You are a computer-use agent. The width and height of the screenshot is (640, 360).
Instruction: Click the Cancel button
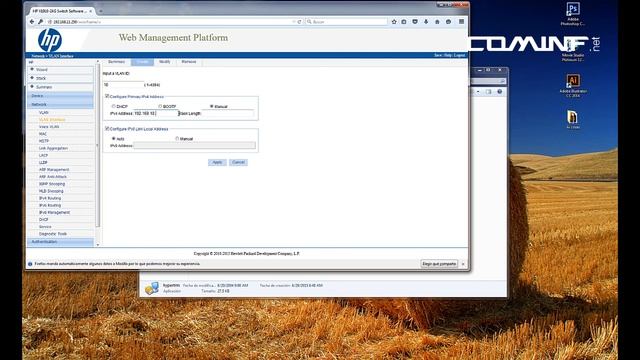(238, 162)
